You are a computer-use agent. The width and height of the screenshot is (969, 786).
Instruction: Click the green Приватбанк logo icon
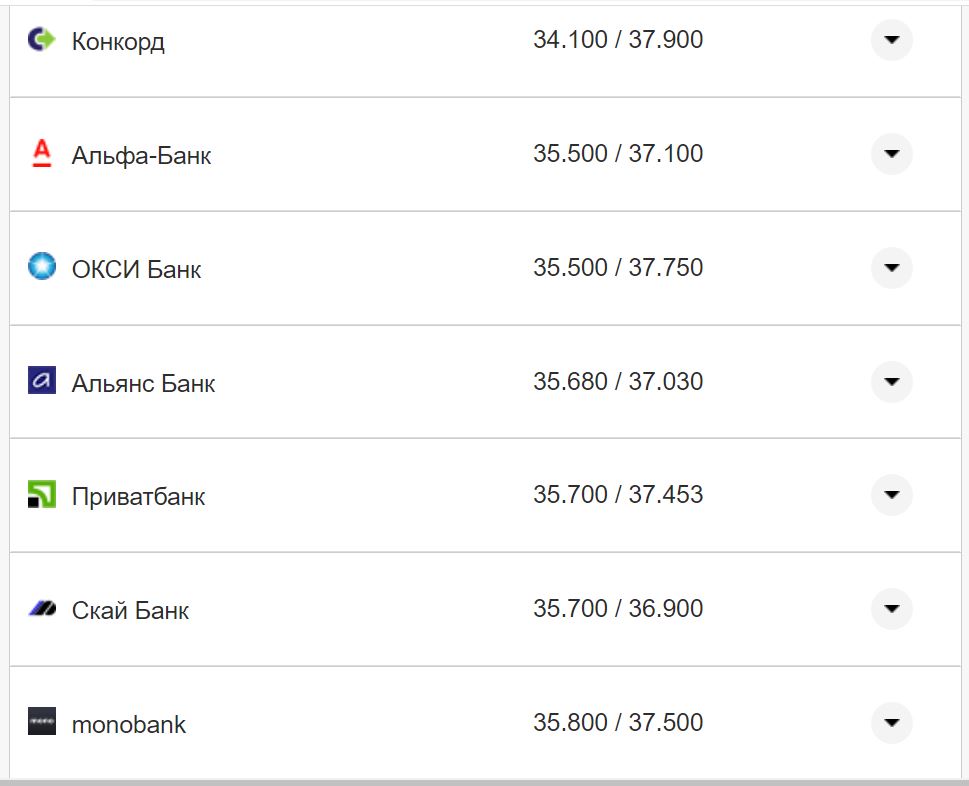coord(41,495)
